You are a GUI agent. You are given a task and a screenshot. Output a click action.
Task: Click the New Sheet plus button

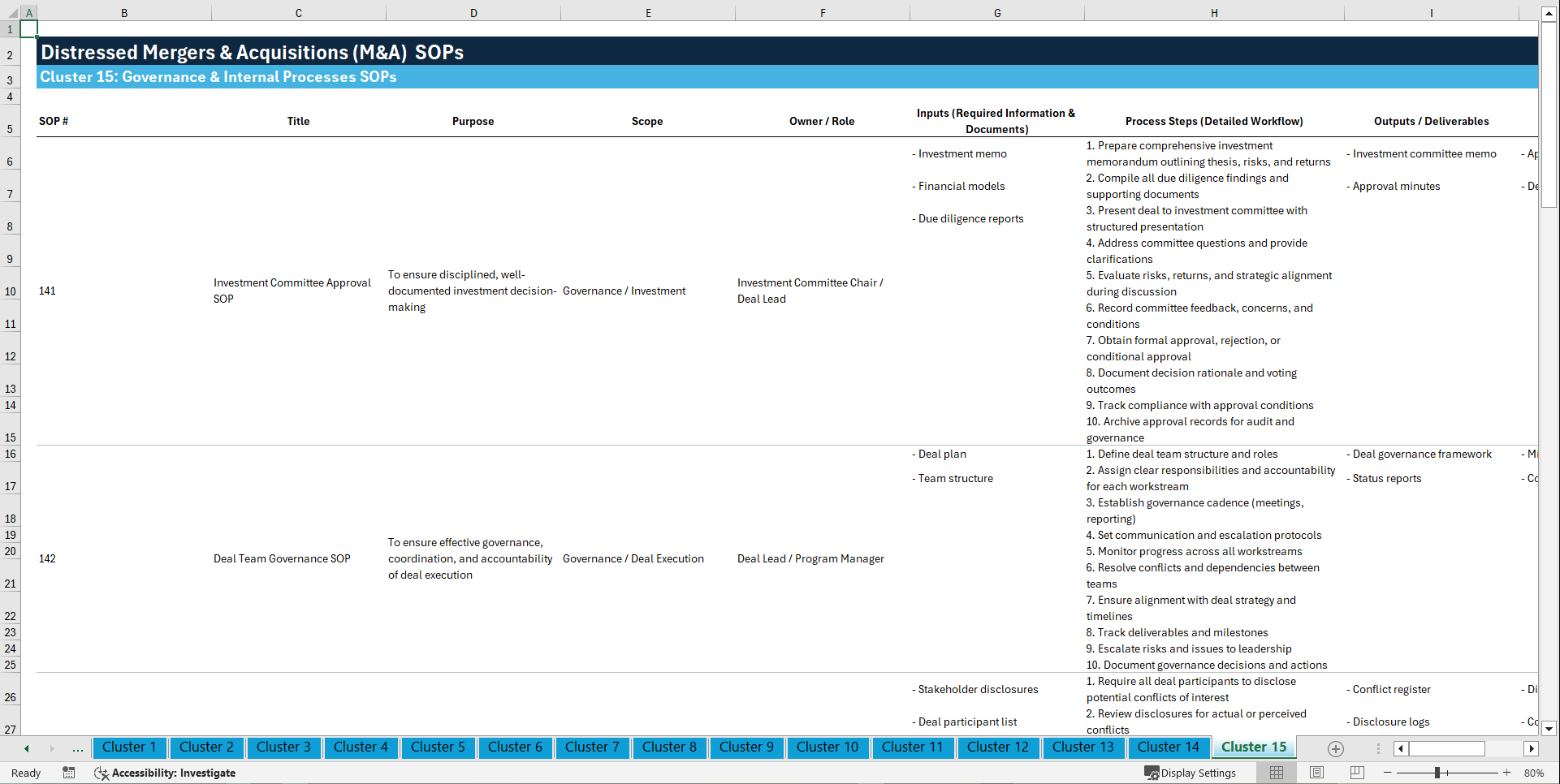point(1335,748)
